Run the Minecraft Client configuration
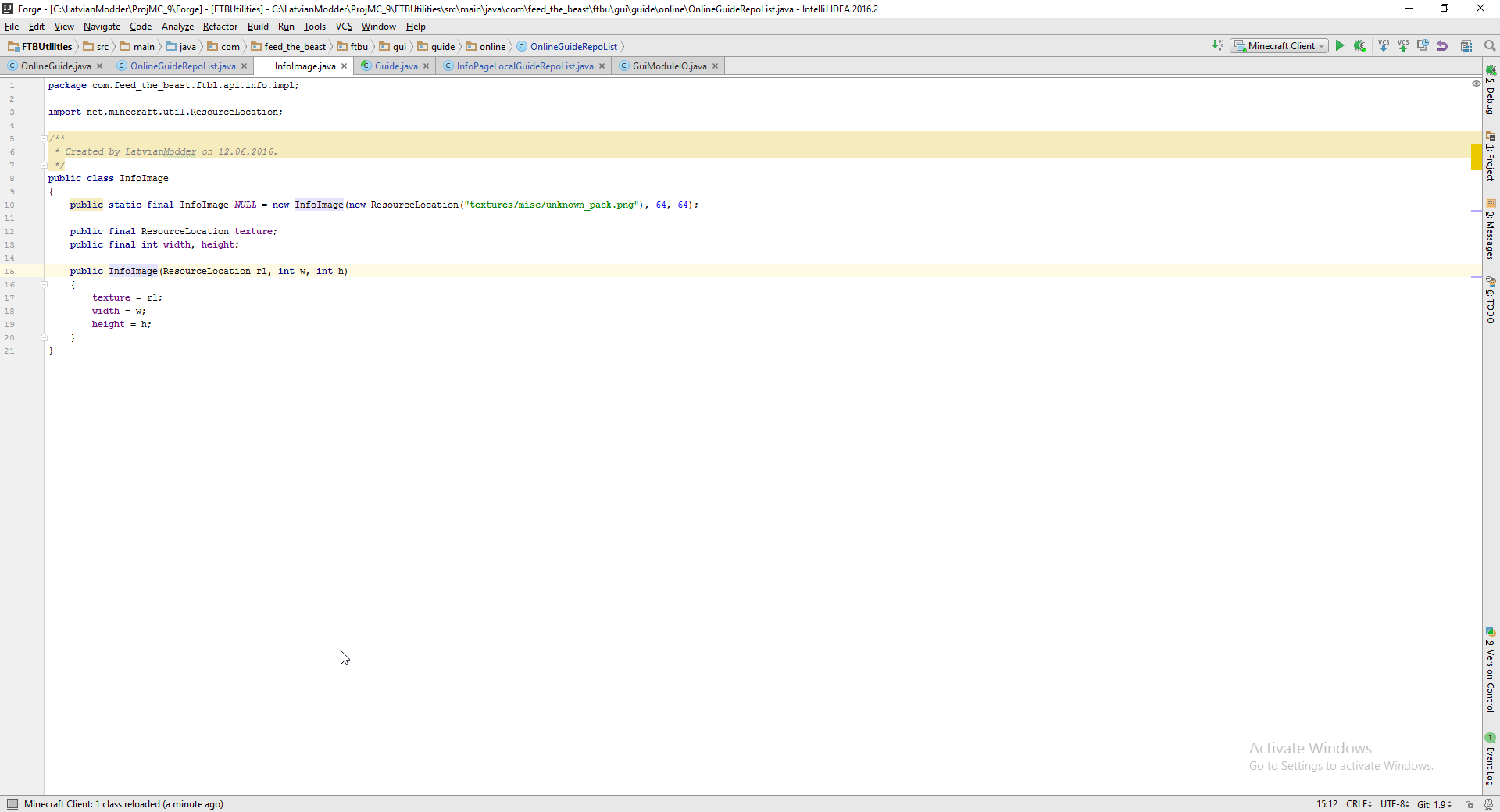 [x=1340, y=46]
